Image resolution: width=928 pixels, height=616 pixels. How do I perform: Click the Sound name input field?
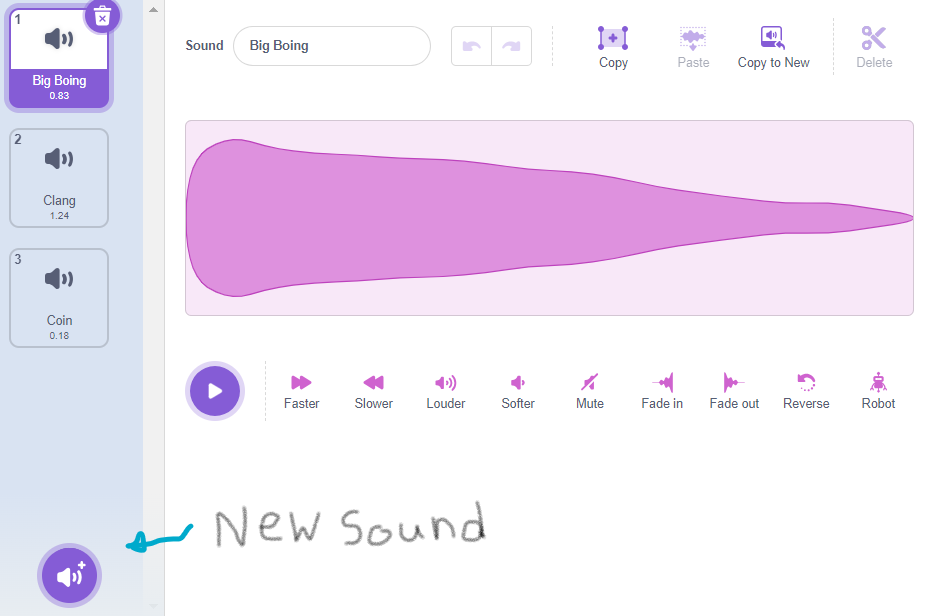click(331, 46)
